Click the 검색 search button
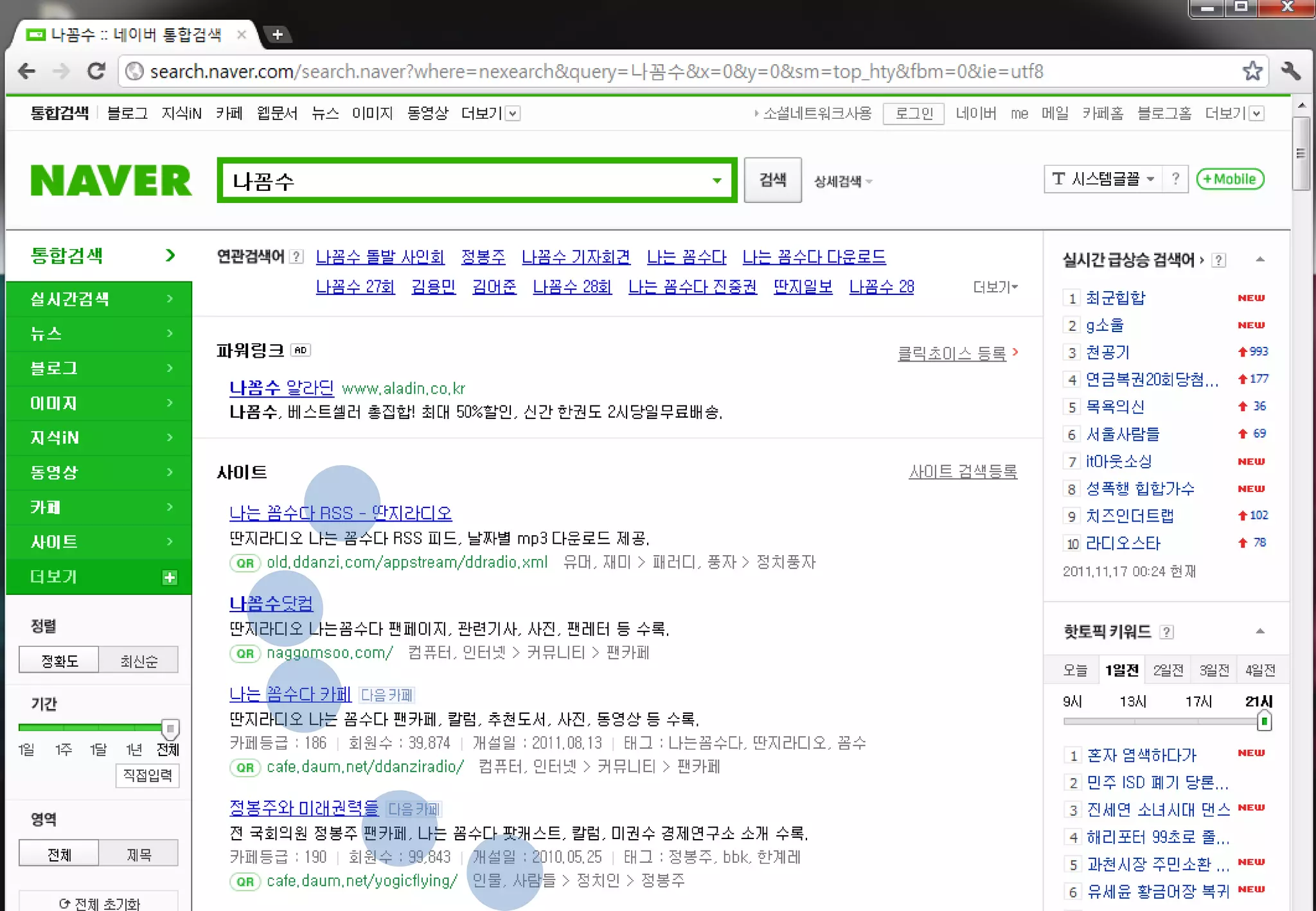1316x911 pixels. pos(772,180)
